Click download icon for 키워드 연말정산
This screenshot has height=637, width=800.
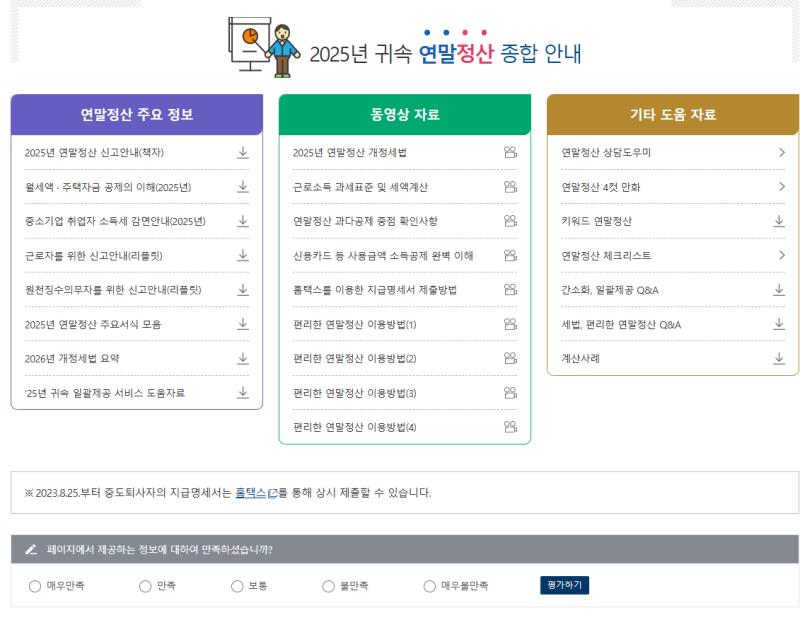click(779, 221)
